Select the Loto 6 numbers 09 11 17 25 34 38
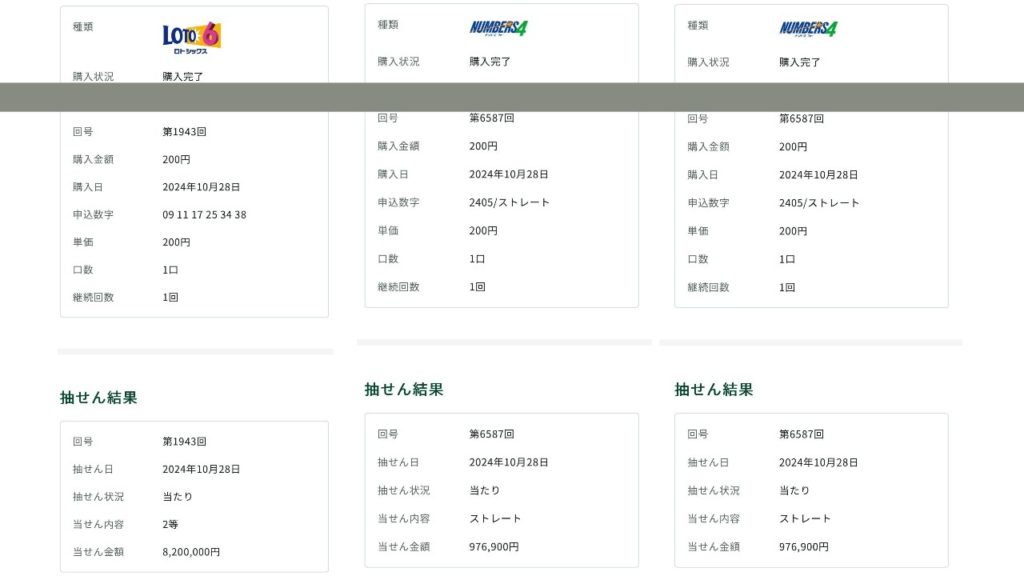 coord(204,215)
